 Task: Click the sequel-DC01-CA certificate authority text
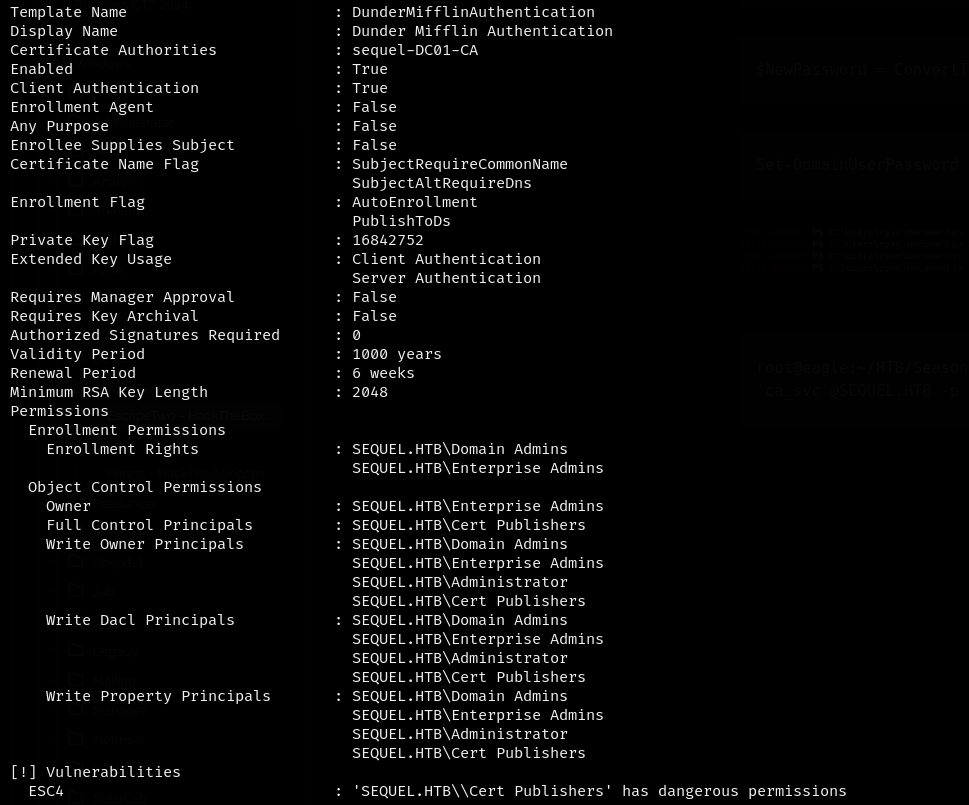click(415, 50)
